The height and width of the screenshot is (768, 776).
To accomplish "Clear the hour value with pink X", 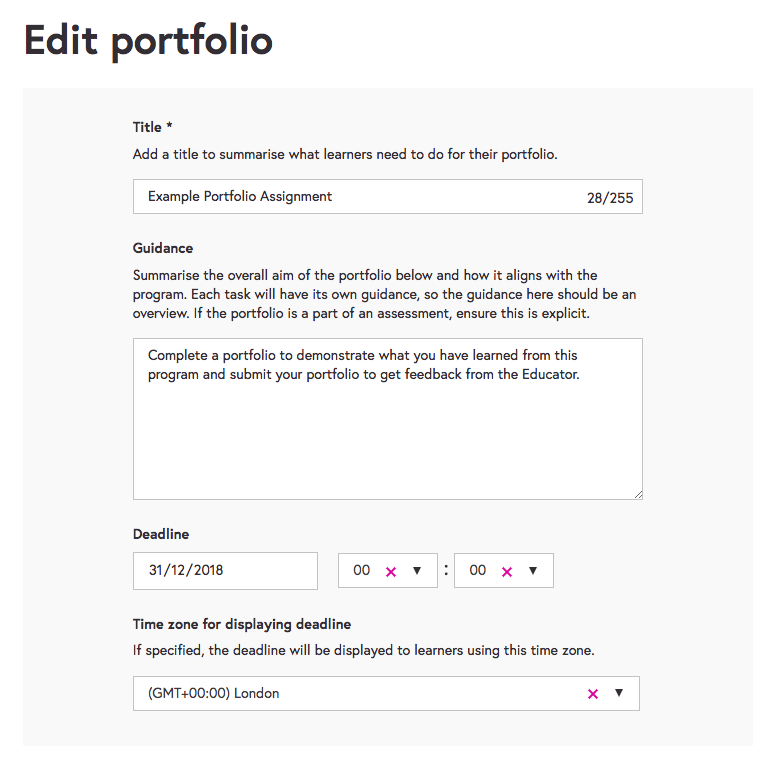I will coord(391,571).
